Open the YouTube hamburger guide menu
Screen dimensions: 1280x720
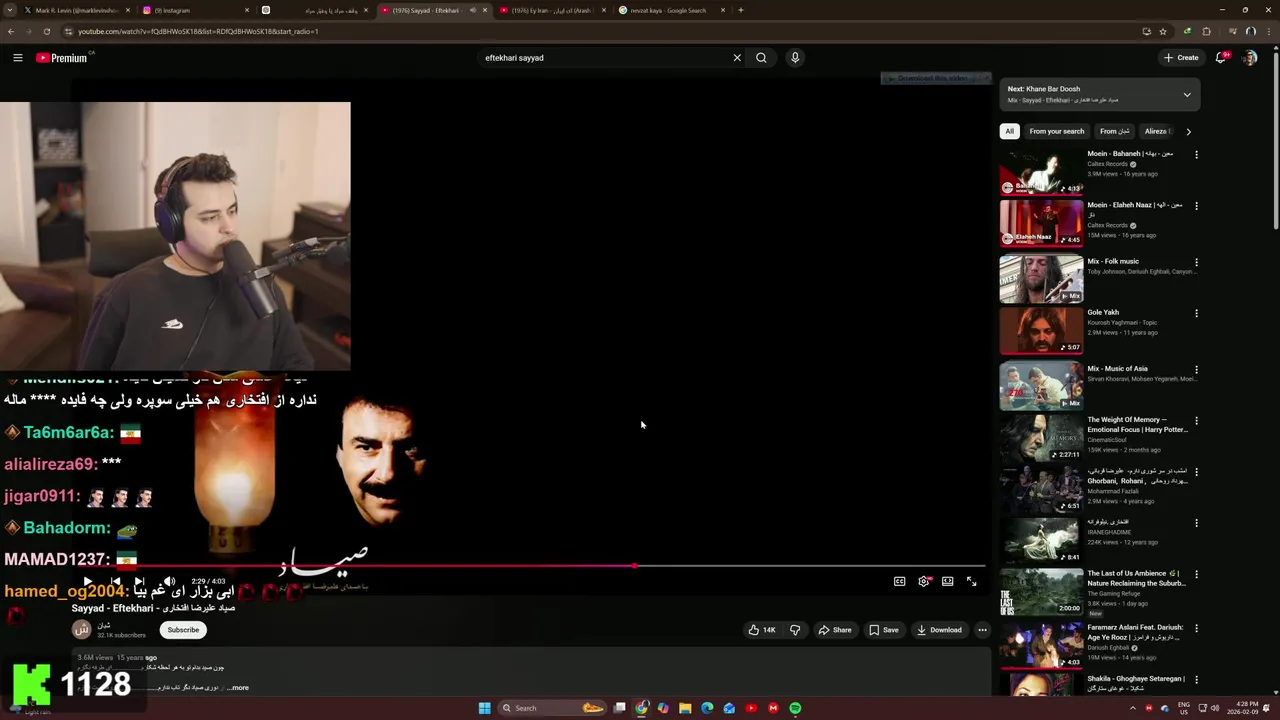pos(18,58)
